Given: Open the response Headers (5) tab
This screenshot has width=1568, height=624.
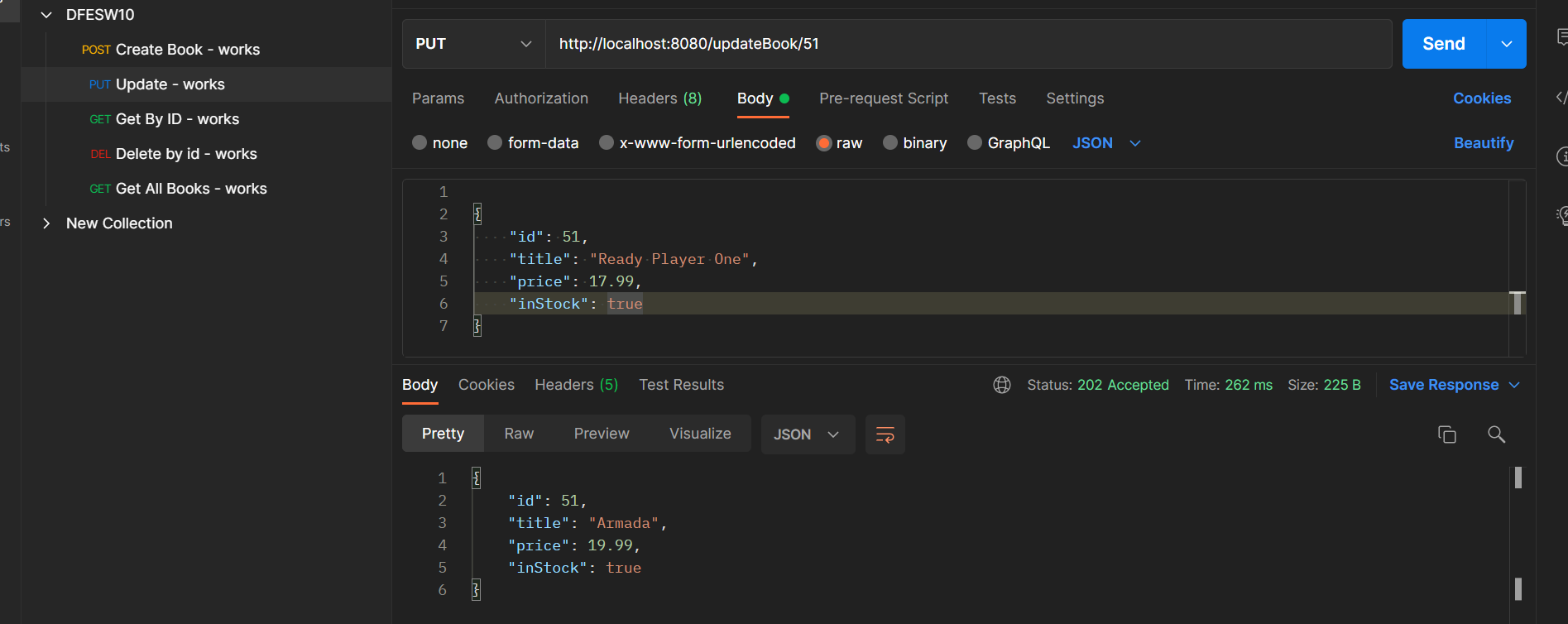Looking at the screenshot, I should click(x=577, y=385).
